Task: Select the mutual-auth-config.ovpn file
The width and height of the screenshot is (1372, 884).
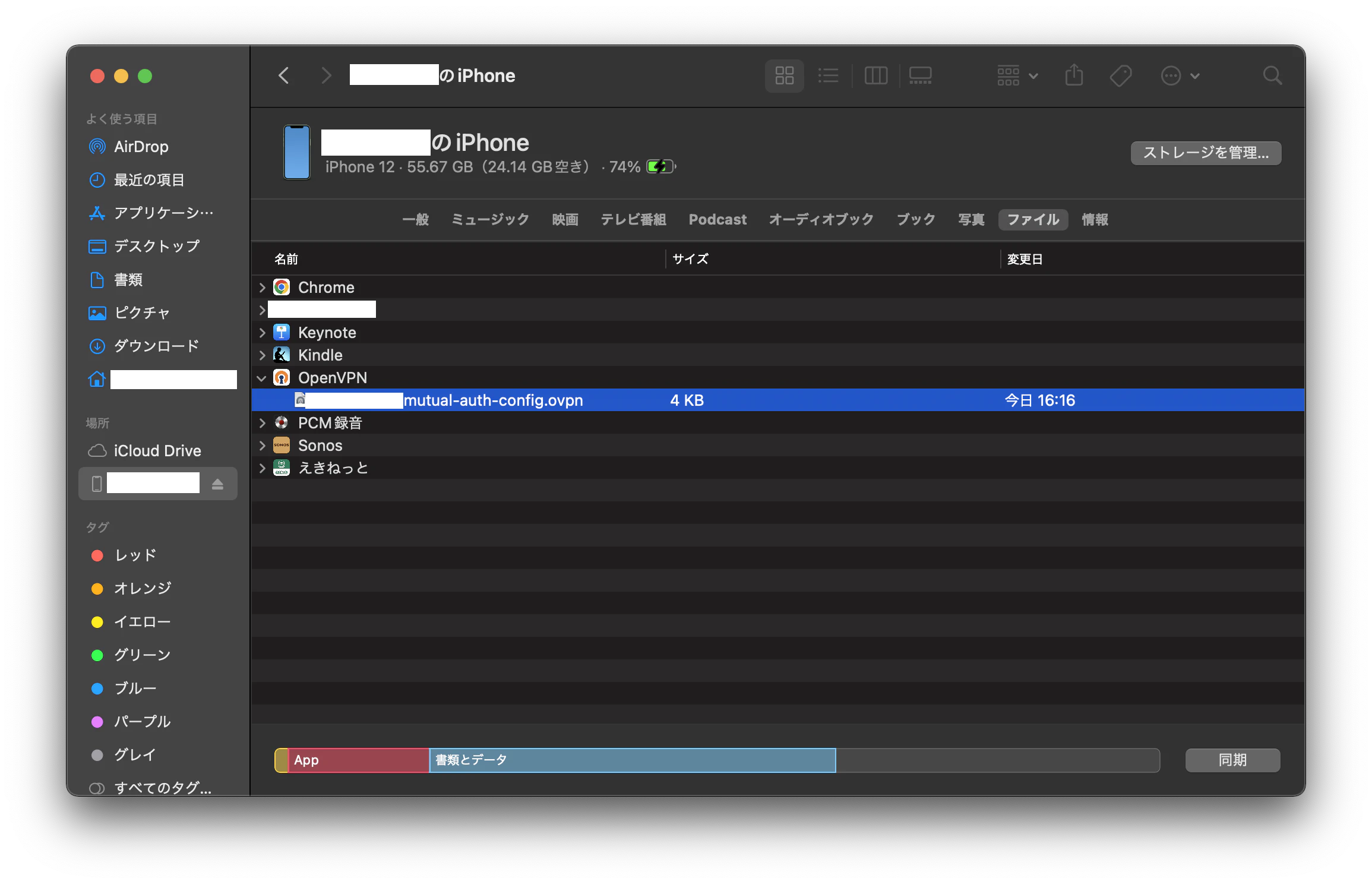Action: (778, 400)
